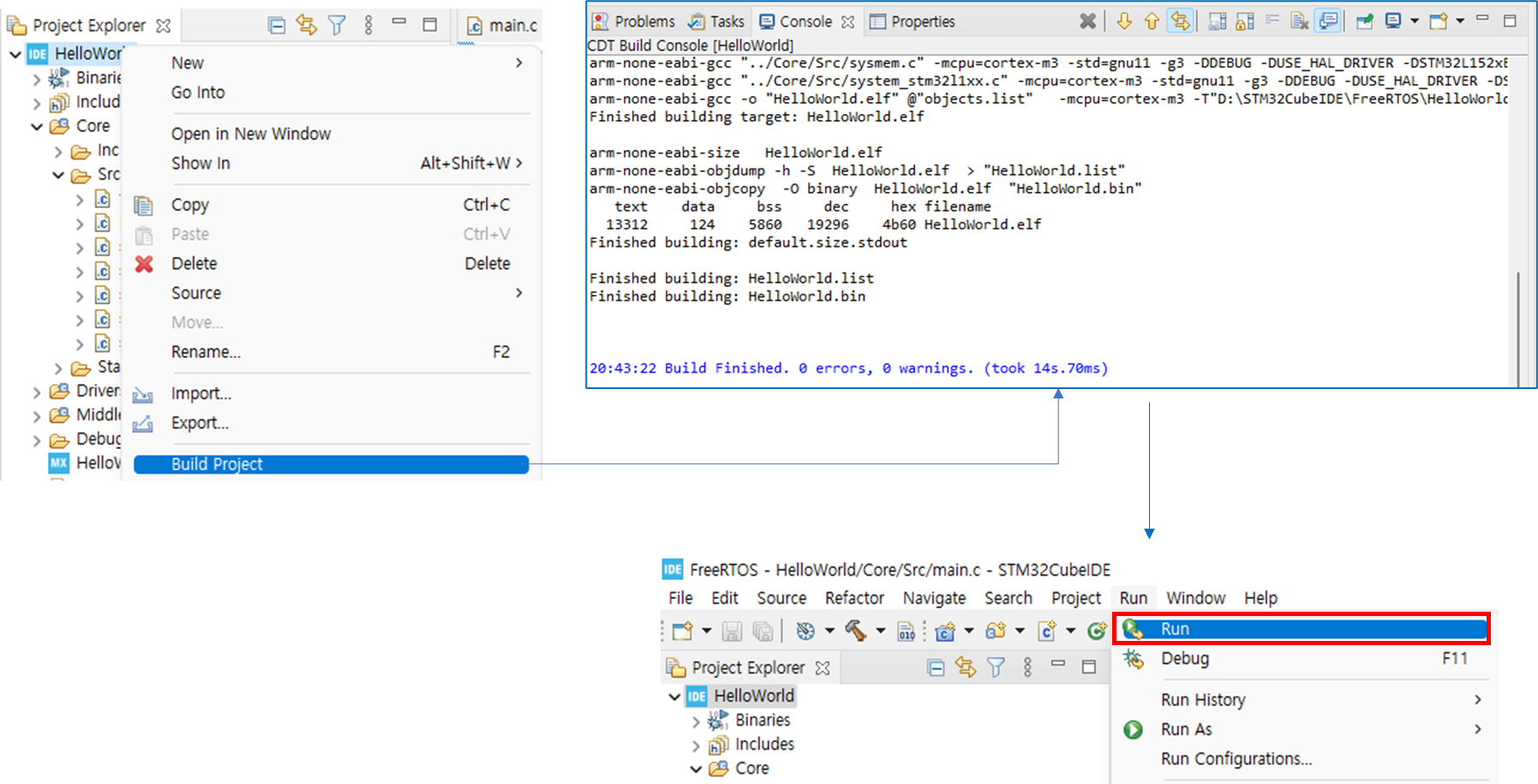
Task: Expand the Debug folder node
Action: [x=37, y=440]
